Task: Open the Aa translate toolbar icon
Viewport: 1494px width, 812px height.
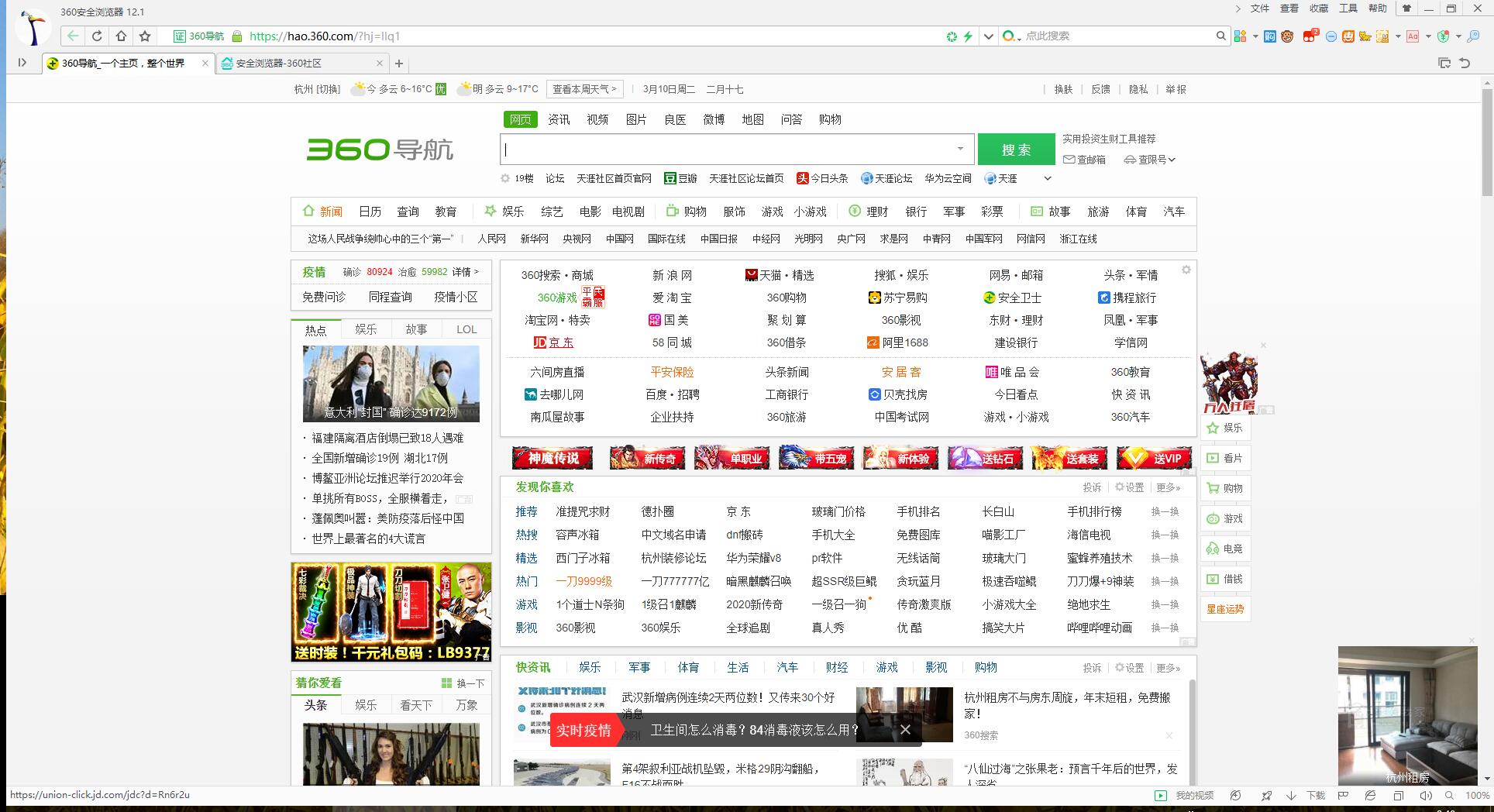Action: pyautogui.click(x=1413, y=36)
